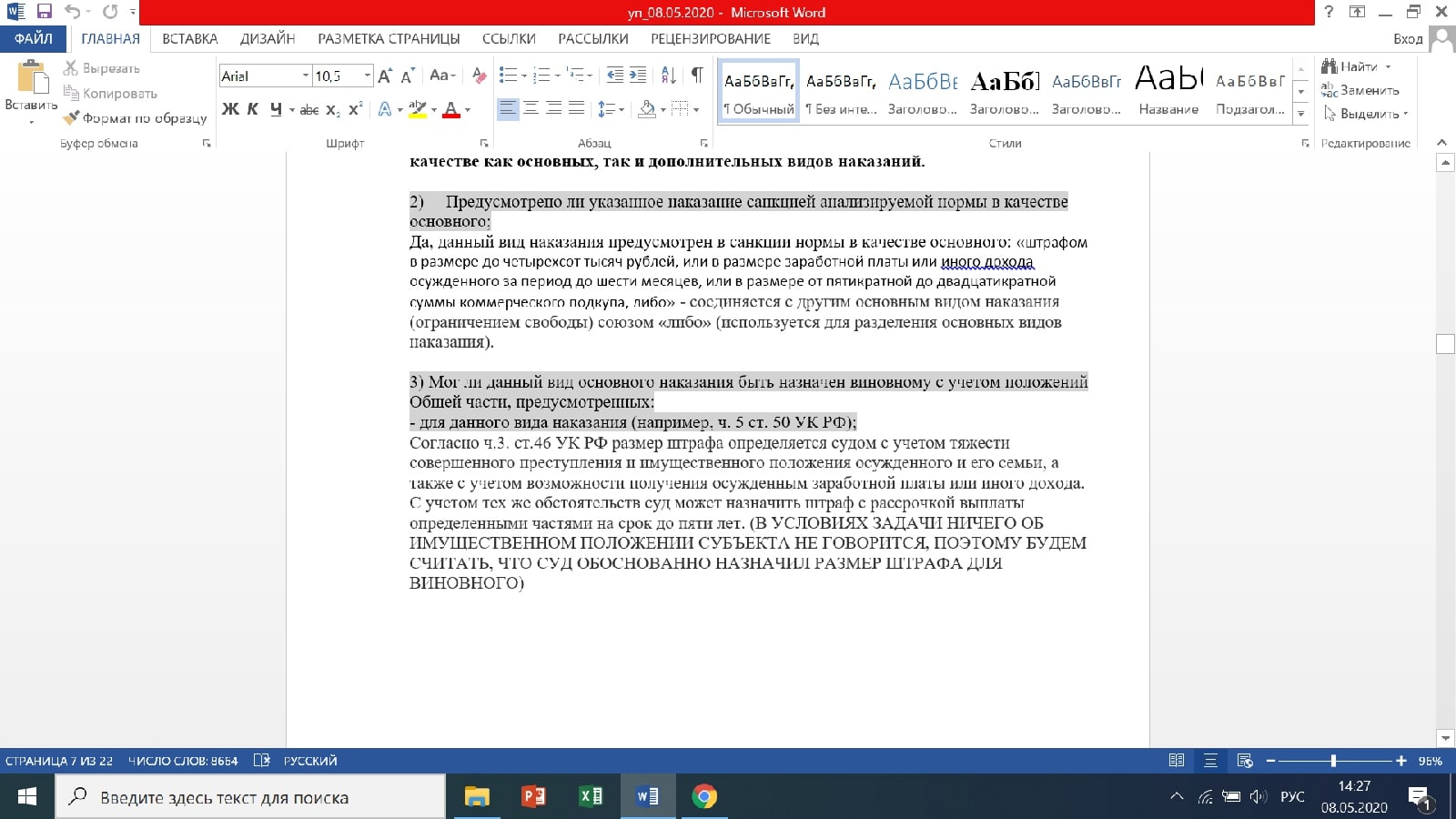Toggle subscript formatting
This screenshot has height=819, width=1456.
coord(333,109)
